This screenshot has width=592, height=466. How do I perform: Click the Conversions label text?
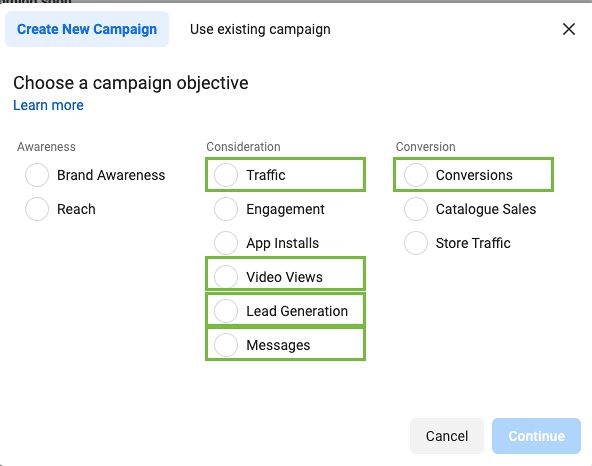(474, 175)
